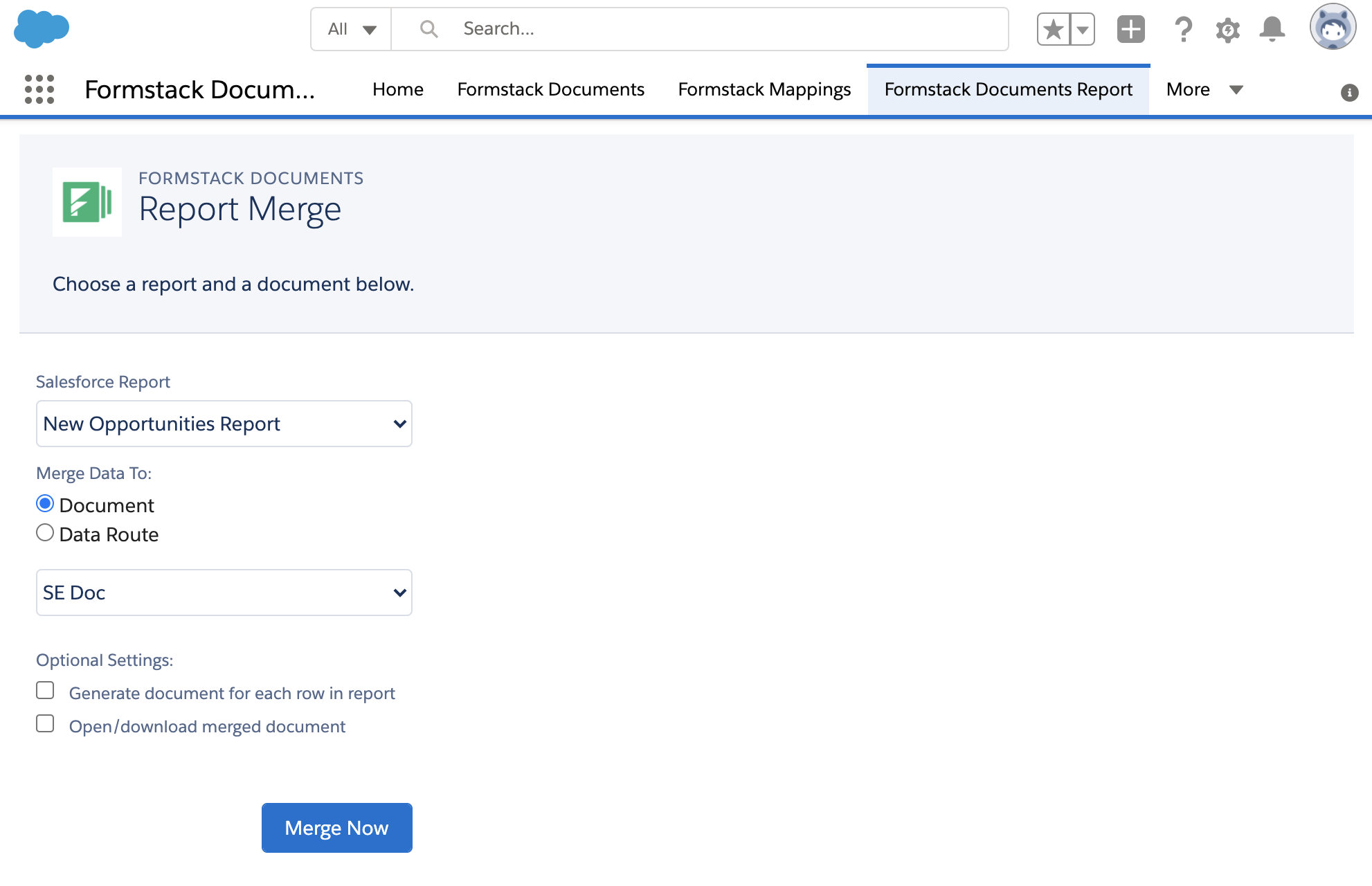Open the Setup gear icon

click(x=1227, y=29)
